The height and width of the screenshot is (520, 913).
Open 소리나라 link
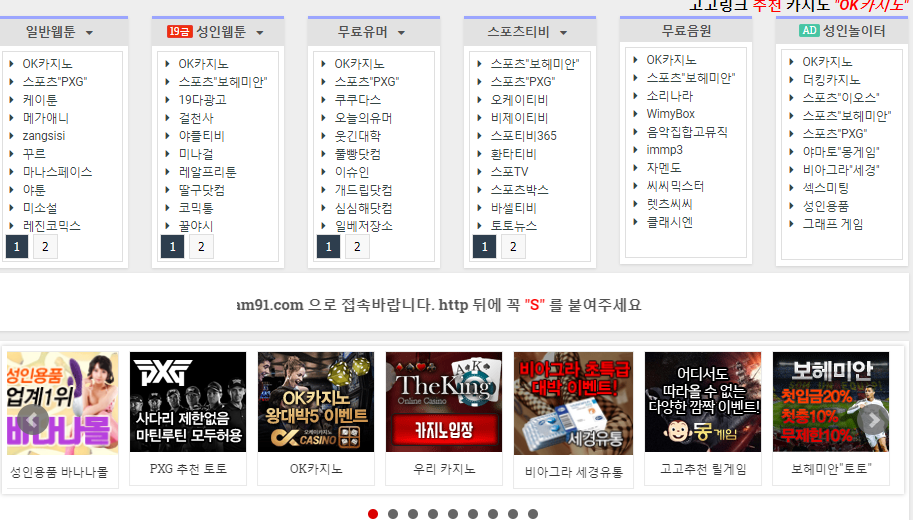click(x=670, y=95)
